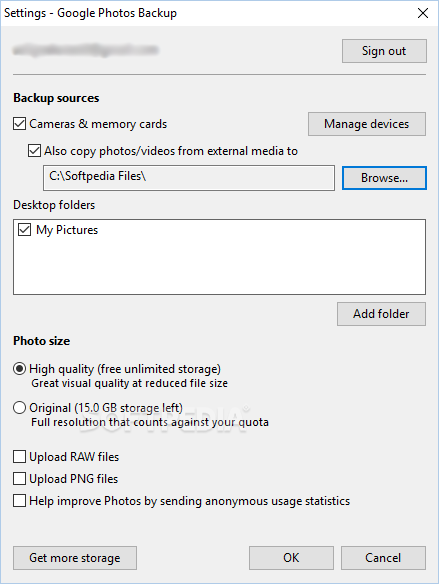Open Manage devices
This screenshot has width=439, height=584.
[x=367, y=124]
